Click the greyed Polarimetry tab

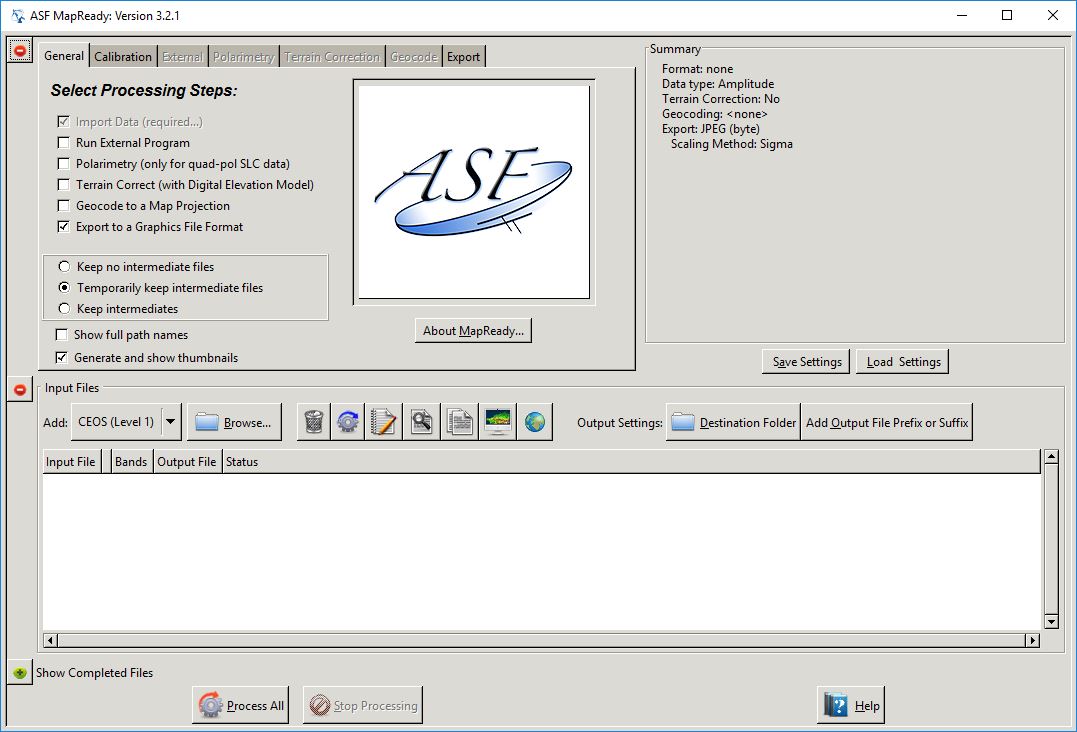point(244,56)
